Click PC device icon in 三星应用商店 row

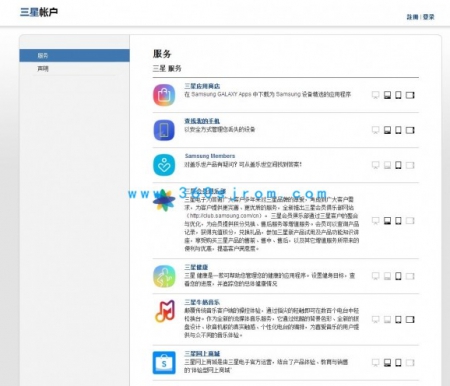387,95
